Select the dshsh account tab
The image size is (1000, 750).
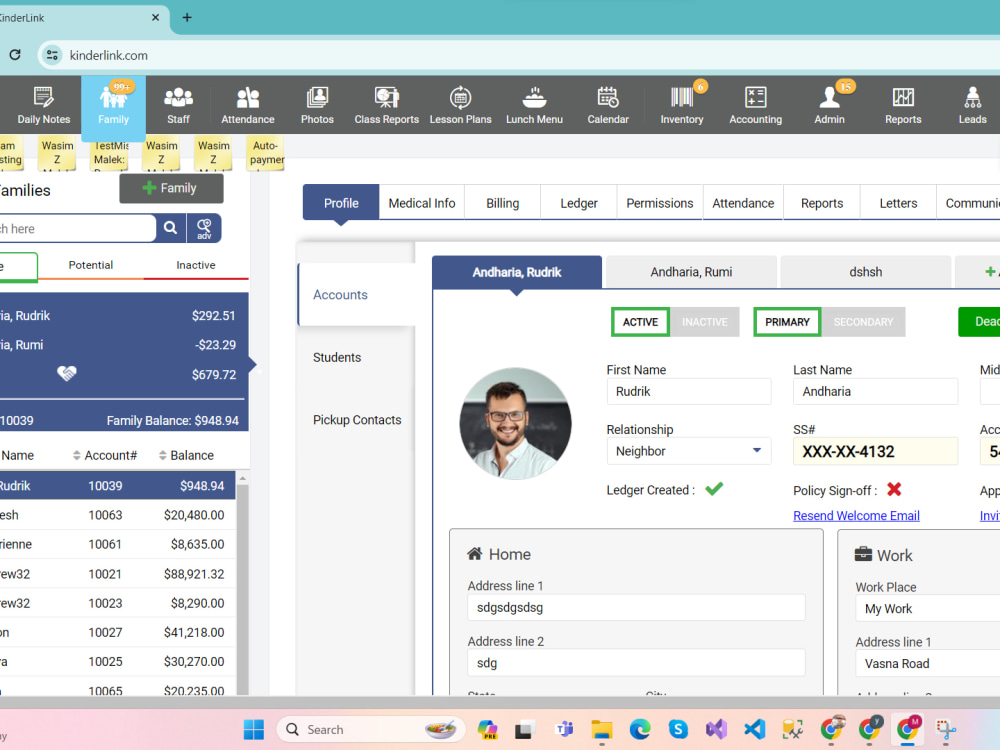tap(865, 272)
